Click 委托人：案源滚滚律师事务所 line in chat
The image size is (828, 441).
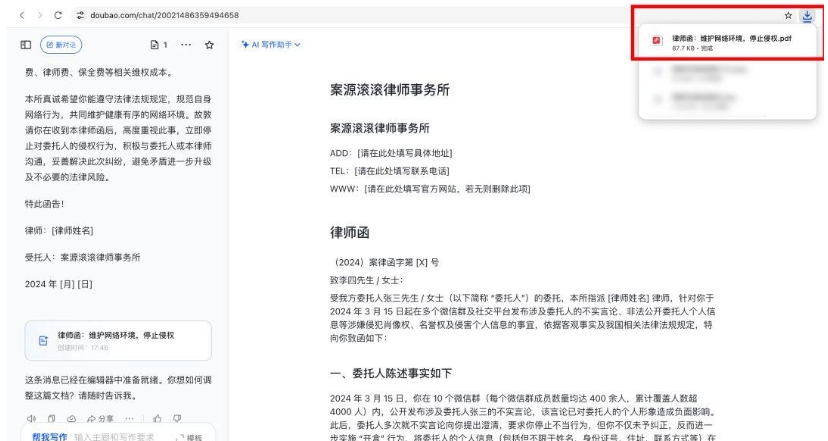82,257
